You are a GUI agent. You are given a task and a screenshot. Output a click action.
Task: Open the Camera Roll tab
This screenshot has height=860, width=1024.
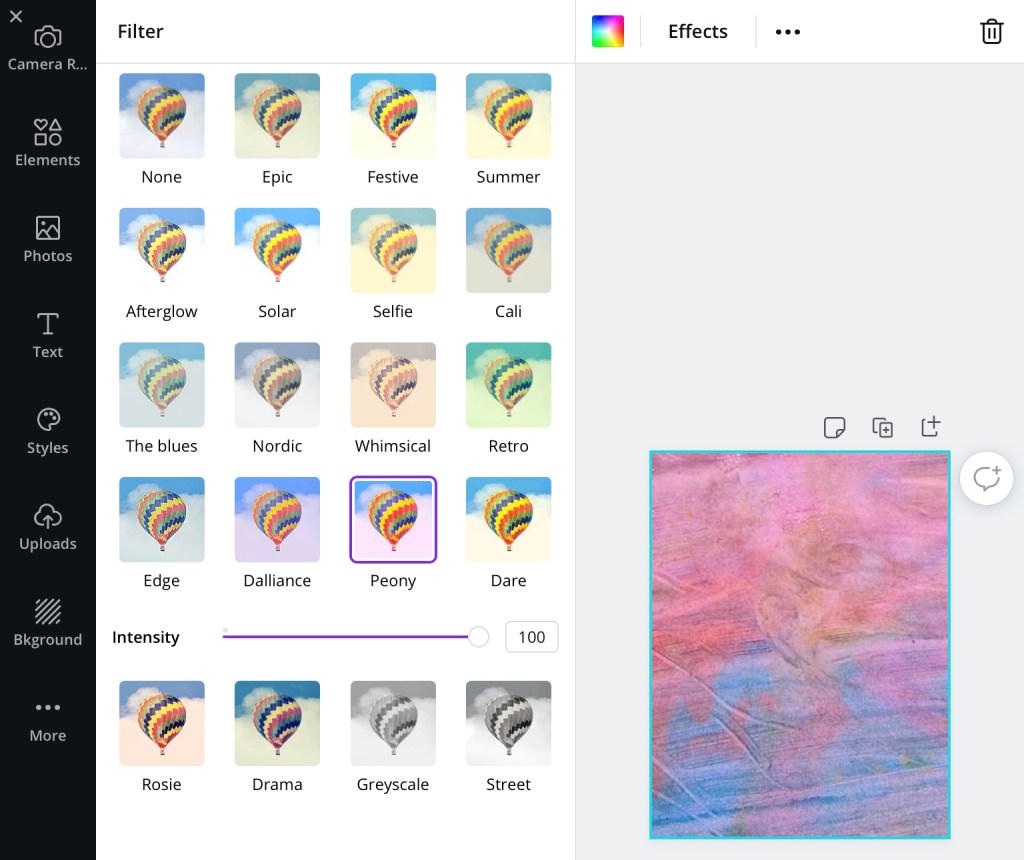click(x=47, y=48)
